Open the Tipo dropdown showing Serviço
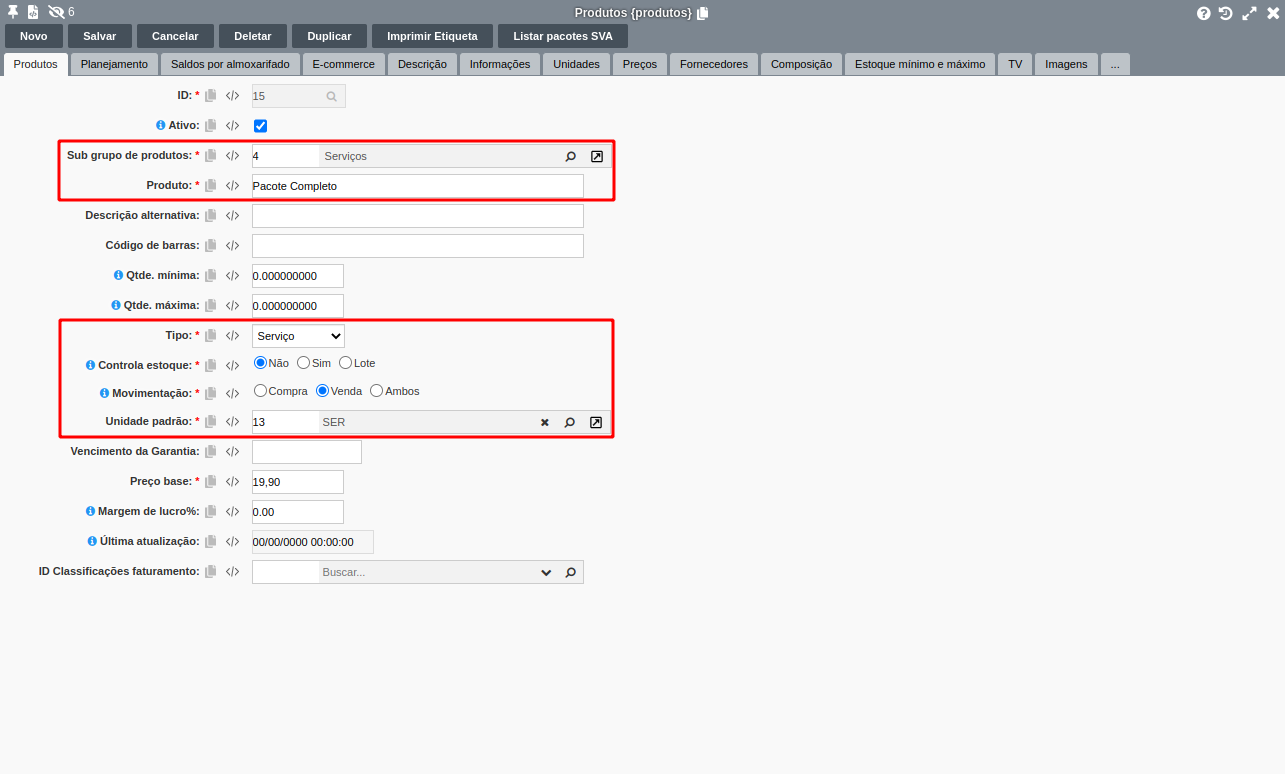 tap(298, 336)
